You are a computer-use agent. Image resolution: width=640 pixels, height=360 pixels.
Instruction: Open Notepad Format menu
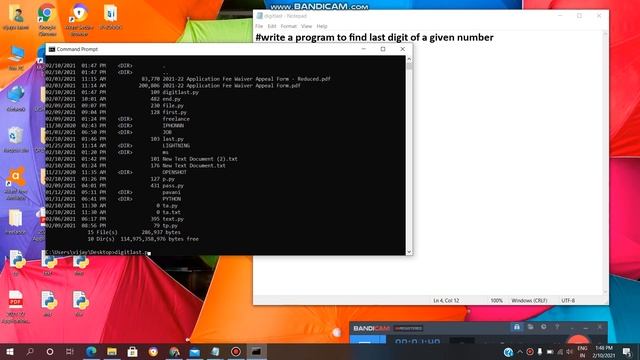click(289, 26)
